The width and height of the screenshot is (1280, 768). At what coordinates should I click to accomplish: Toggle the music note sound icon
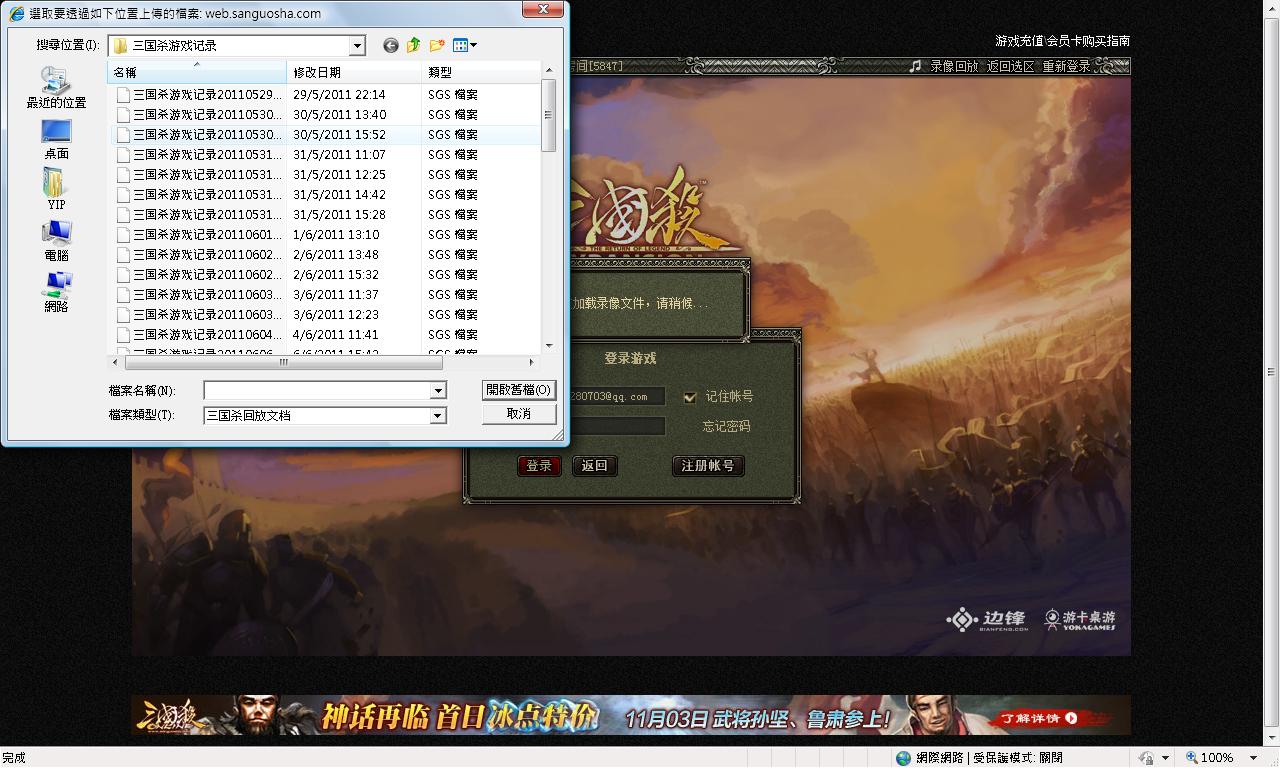915,66
